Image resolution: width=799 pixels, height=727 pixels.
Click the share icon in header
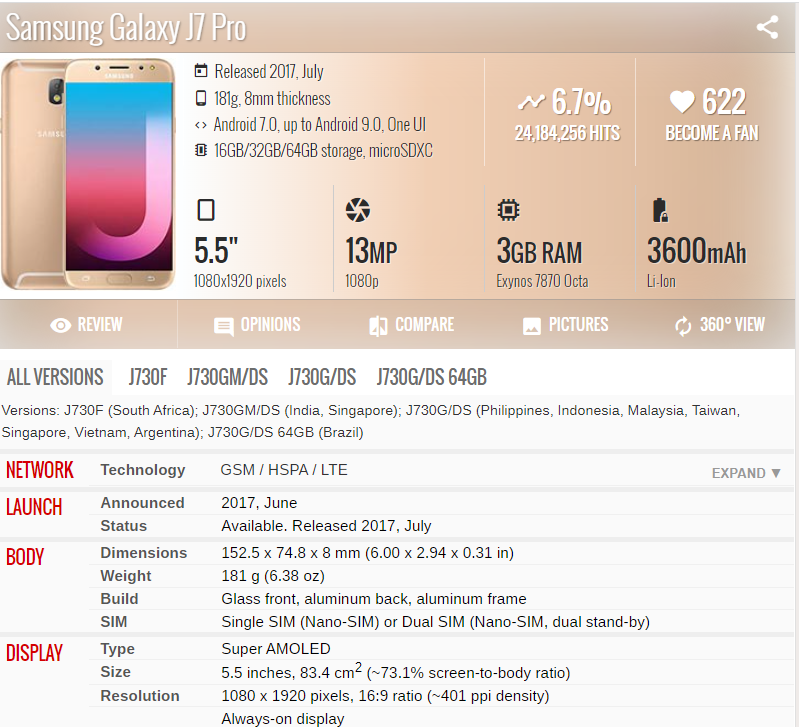(x=767, y=28)
